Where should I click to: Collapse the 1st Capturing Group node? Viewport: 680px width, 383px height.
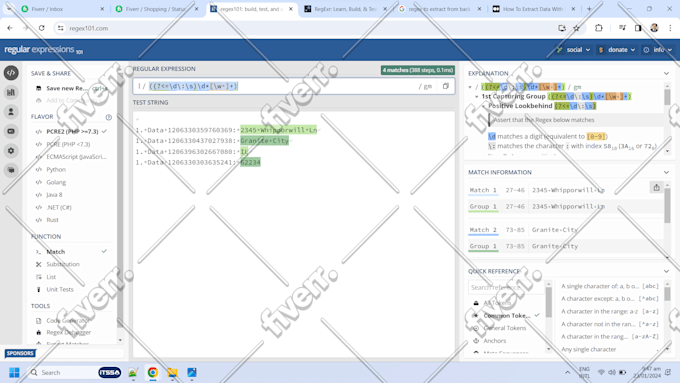(477, 97)
